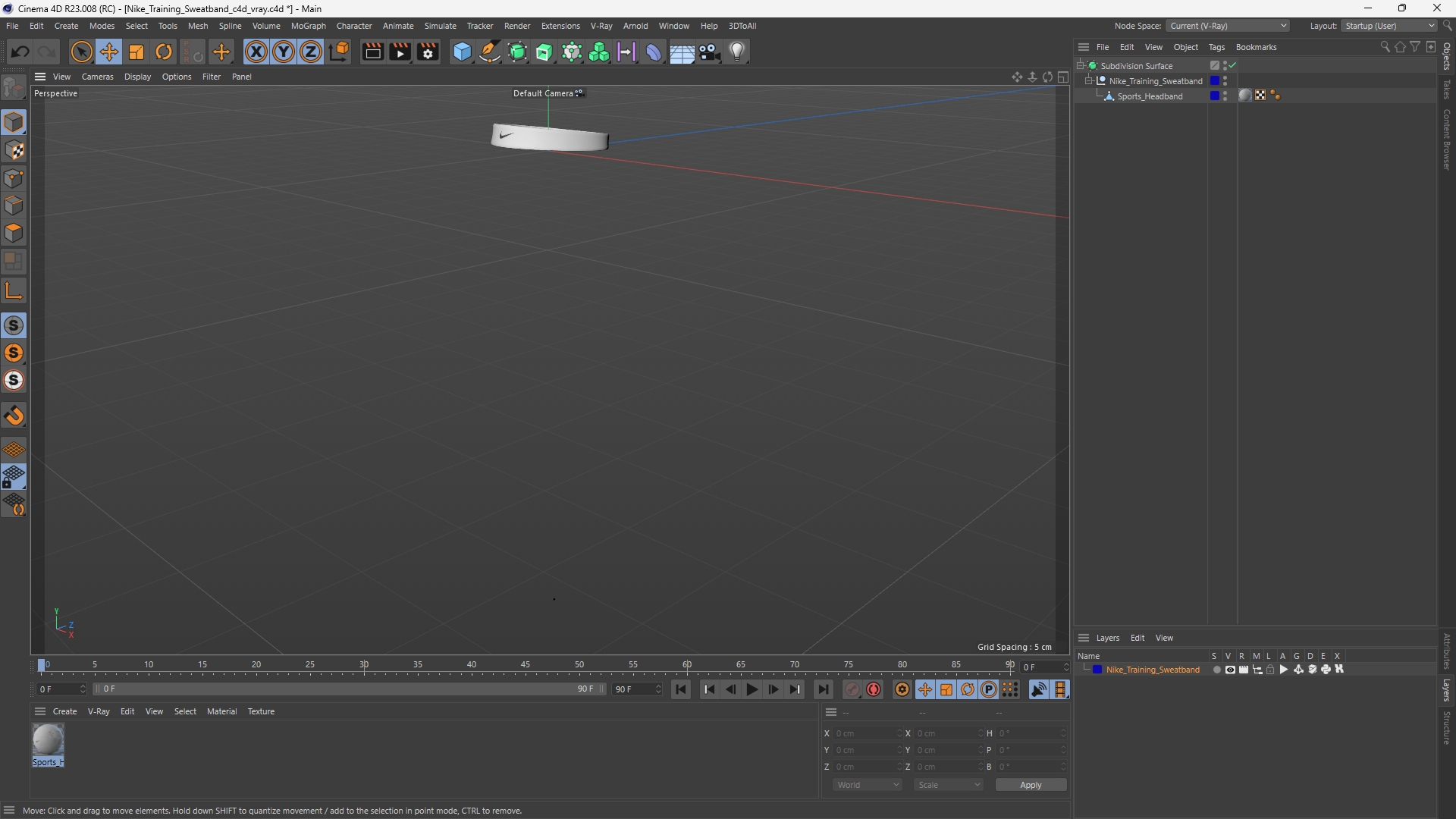This screenshot has height=819, width=1456.
Task: Go to the start of animation
Action: tap(681, 689)
